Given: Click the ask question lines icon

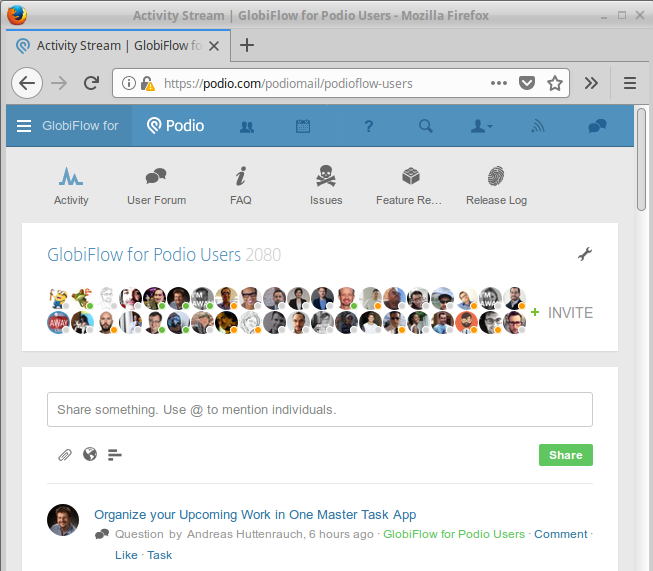Looking at the screenshot, I should tap(115, 455).
